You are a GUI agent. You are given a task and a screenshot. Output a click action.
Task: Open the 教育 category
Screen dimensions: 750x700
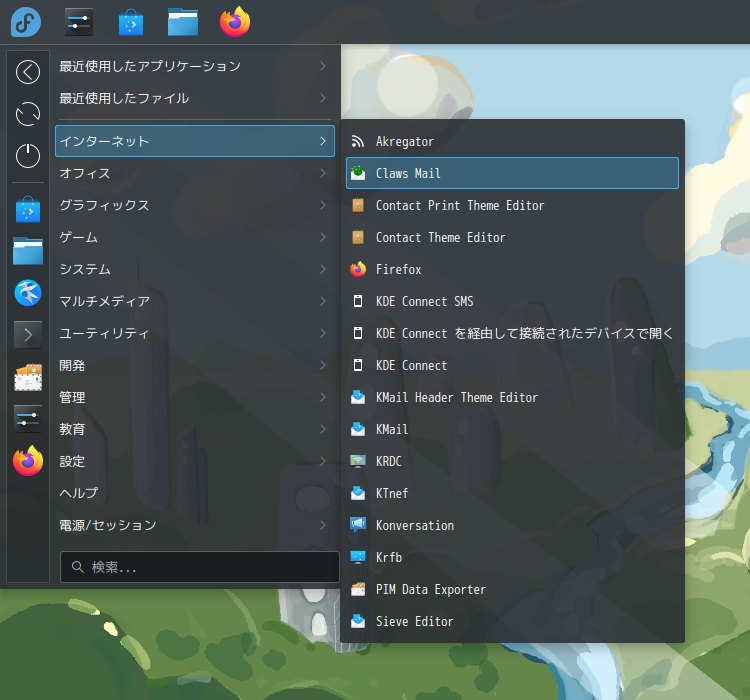coord(195,429)
